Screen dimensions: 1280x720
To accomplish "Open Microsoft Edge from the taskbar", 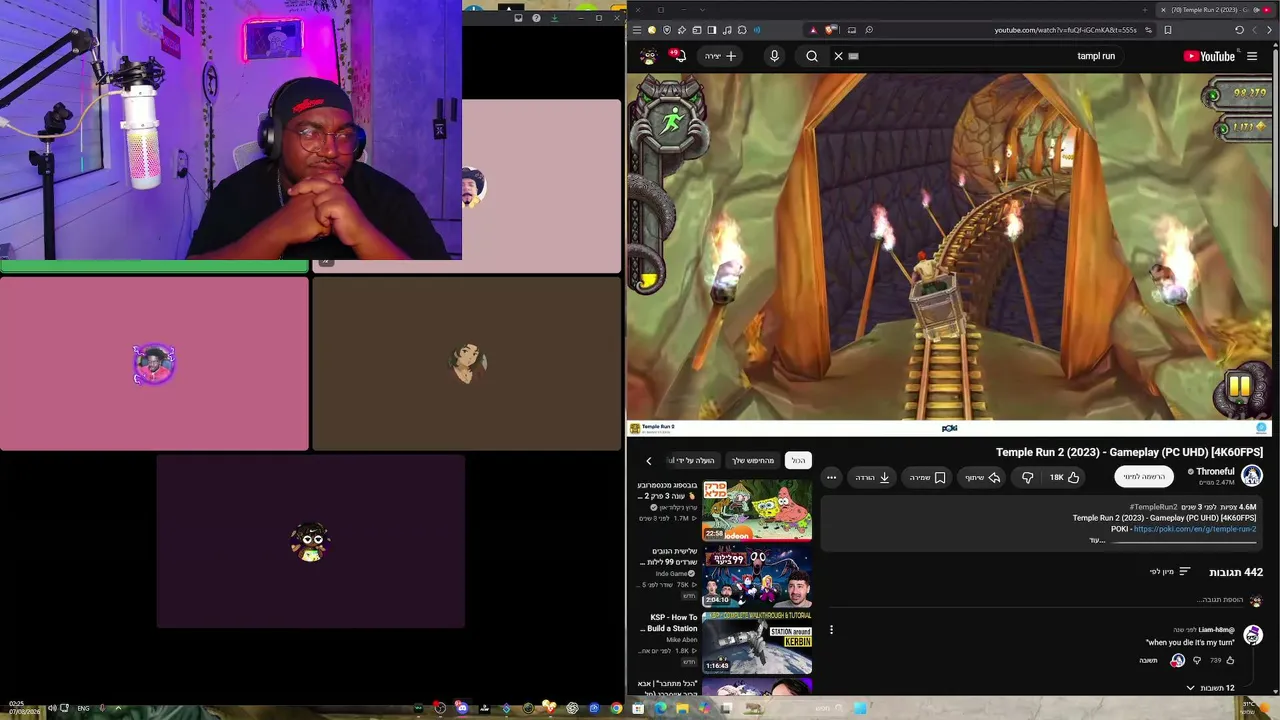I will click(x=660, y=708).
